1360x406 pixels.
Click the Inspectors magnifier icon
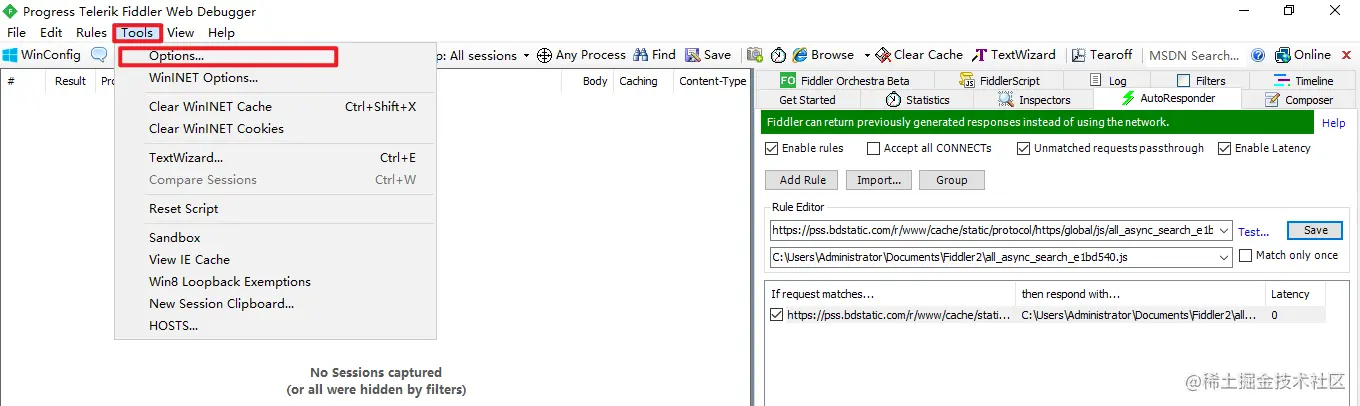pyautogui.click(x=1006, y=99)
